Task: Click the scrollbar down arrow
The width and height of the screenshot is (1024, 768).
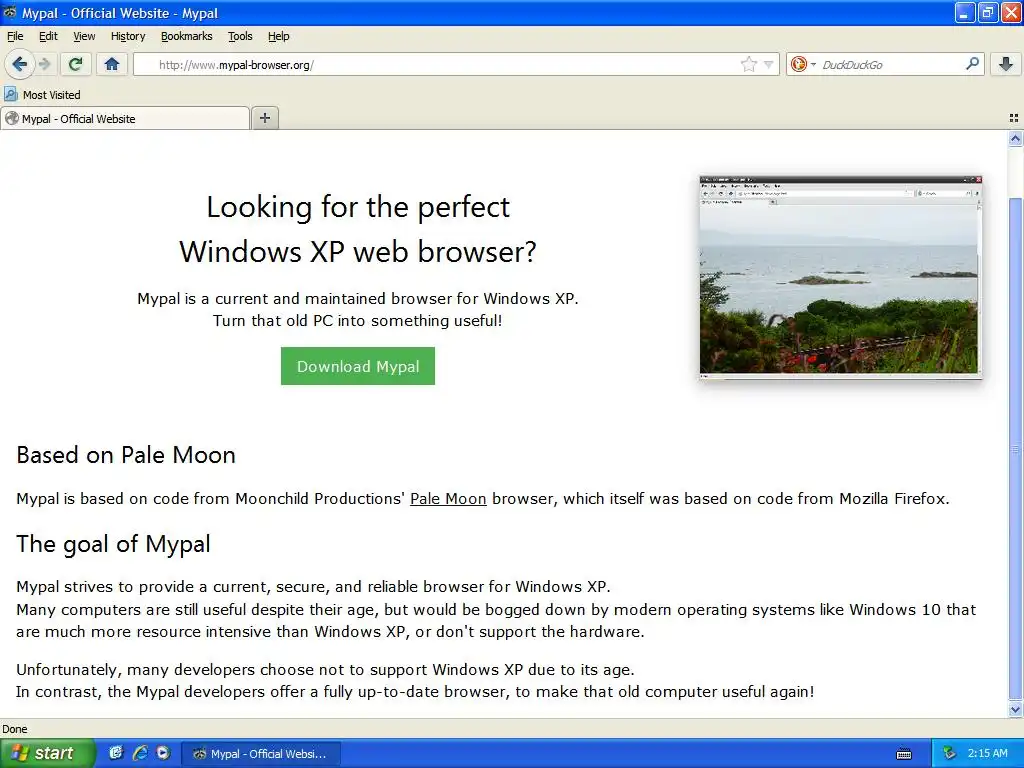Action: 1015,709
